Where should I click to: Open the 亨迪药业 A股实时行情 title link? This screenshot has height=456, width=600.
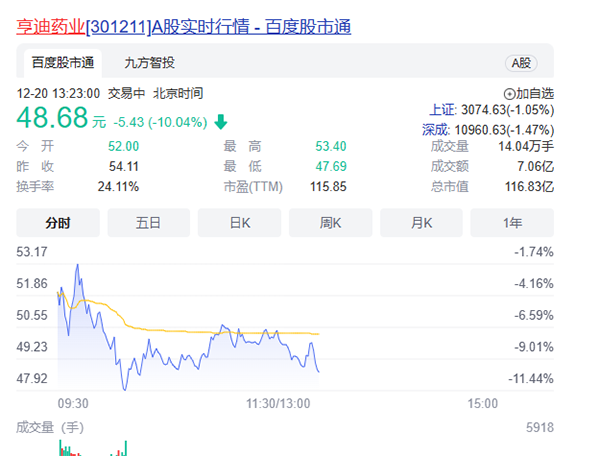pos(183,24)
